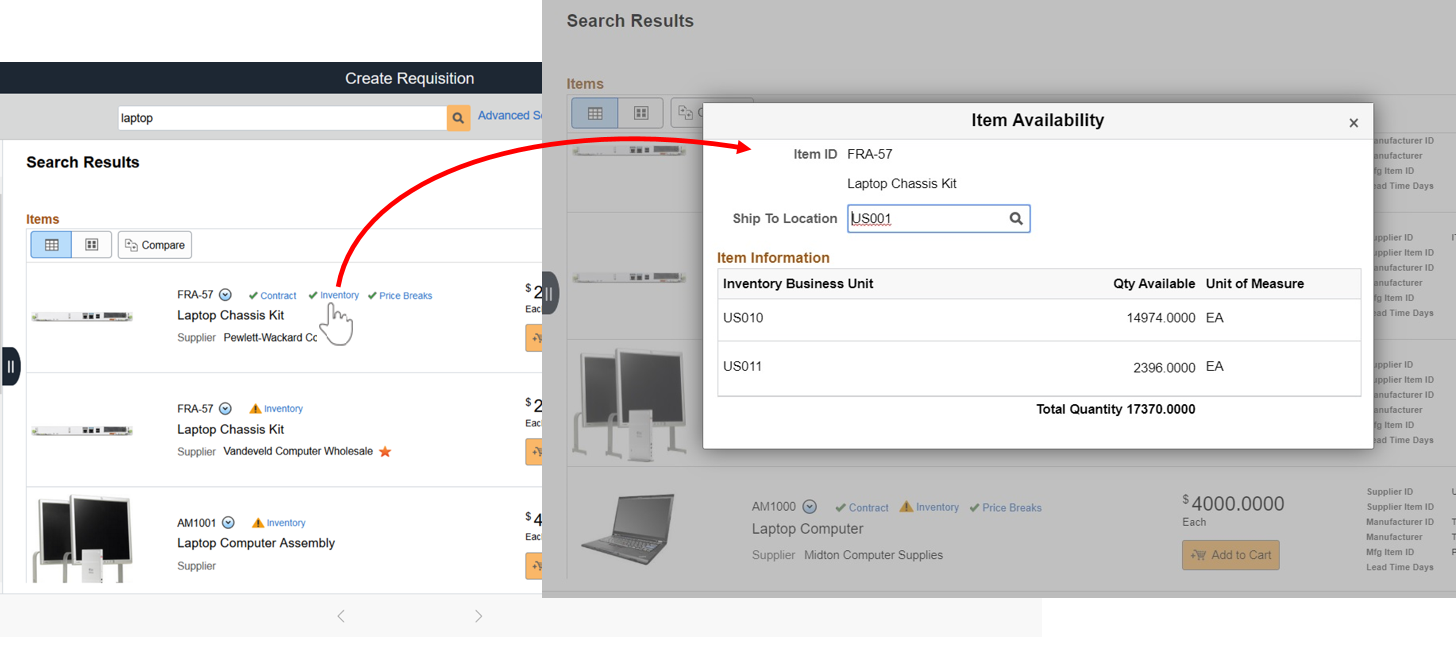Viewport: 1456px width, 646px height.
Task: Open the dropdown next to AM1001
Action: click(228, 523)
